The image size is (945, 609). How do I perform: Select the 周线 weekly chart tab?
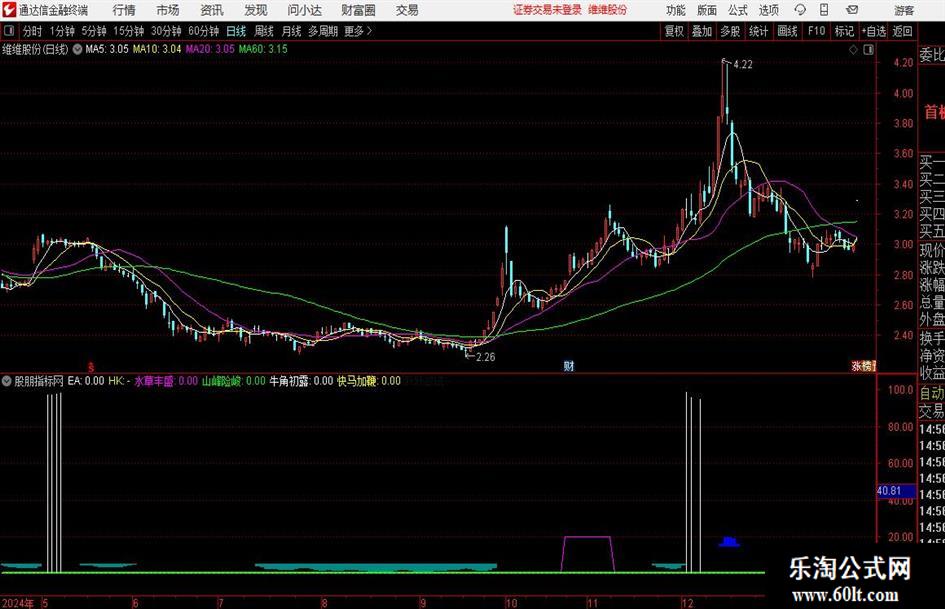coord(263,31)
